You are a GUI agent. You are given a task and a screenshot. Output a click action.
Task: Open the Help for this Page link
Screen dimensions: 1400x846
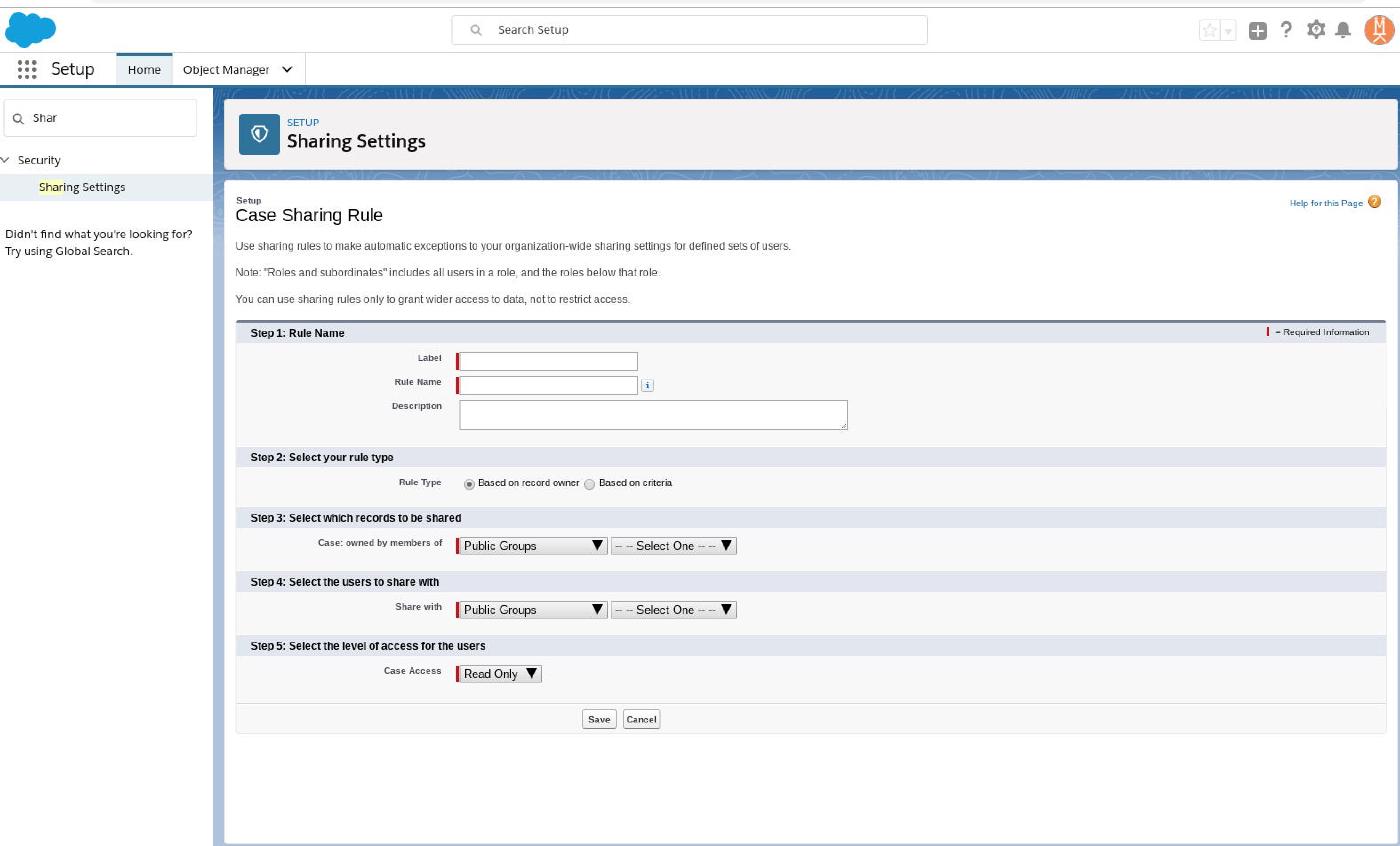click(x=1326, y=203)
